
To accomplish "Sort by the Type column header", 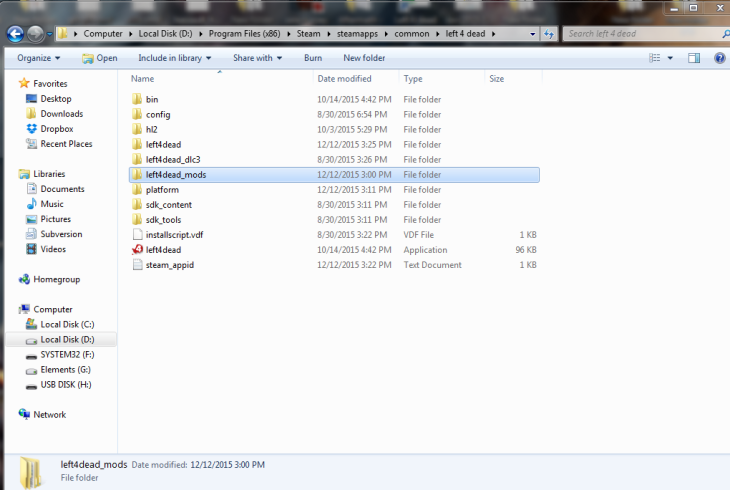I will point(413,79).
